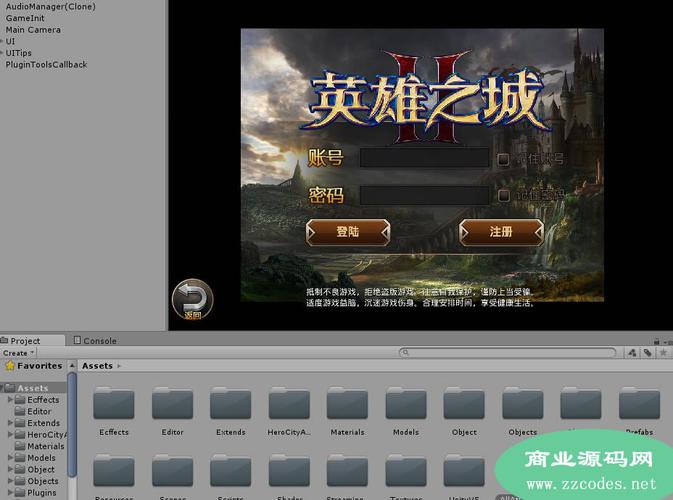Screen dimensions: 673x500
Task: Click the Search by Type icon
Action: click(x=632, y=353)
